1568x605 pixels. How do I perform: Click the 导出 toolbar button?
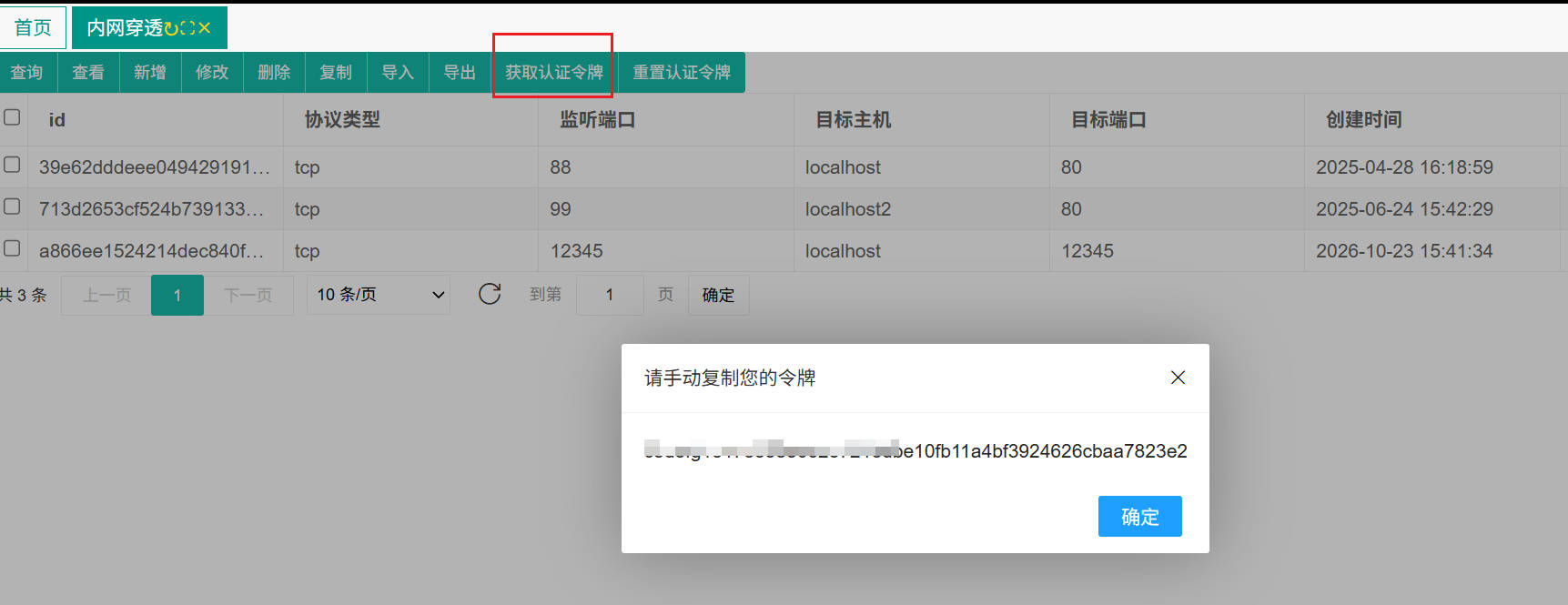tap(460, 72)
